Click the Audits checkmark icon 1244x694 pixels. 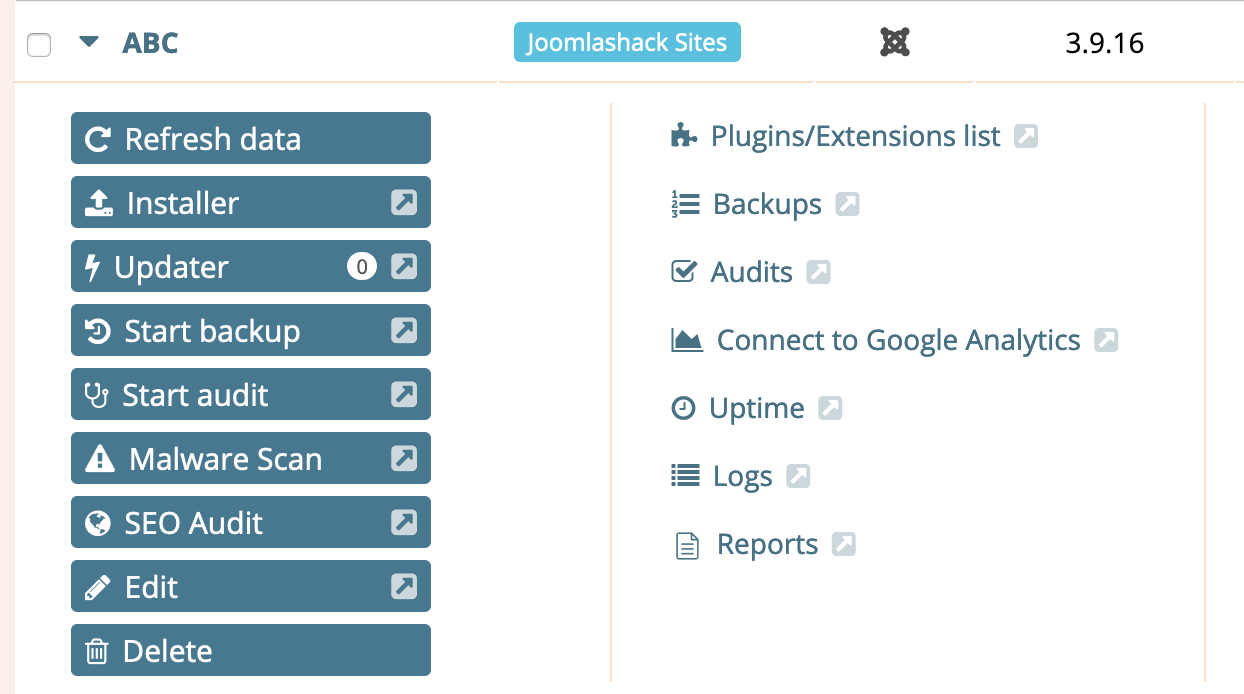coord(683,271)
